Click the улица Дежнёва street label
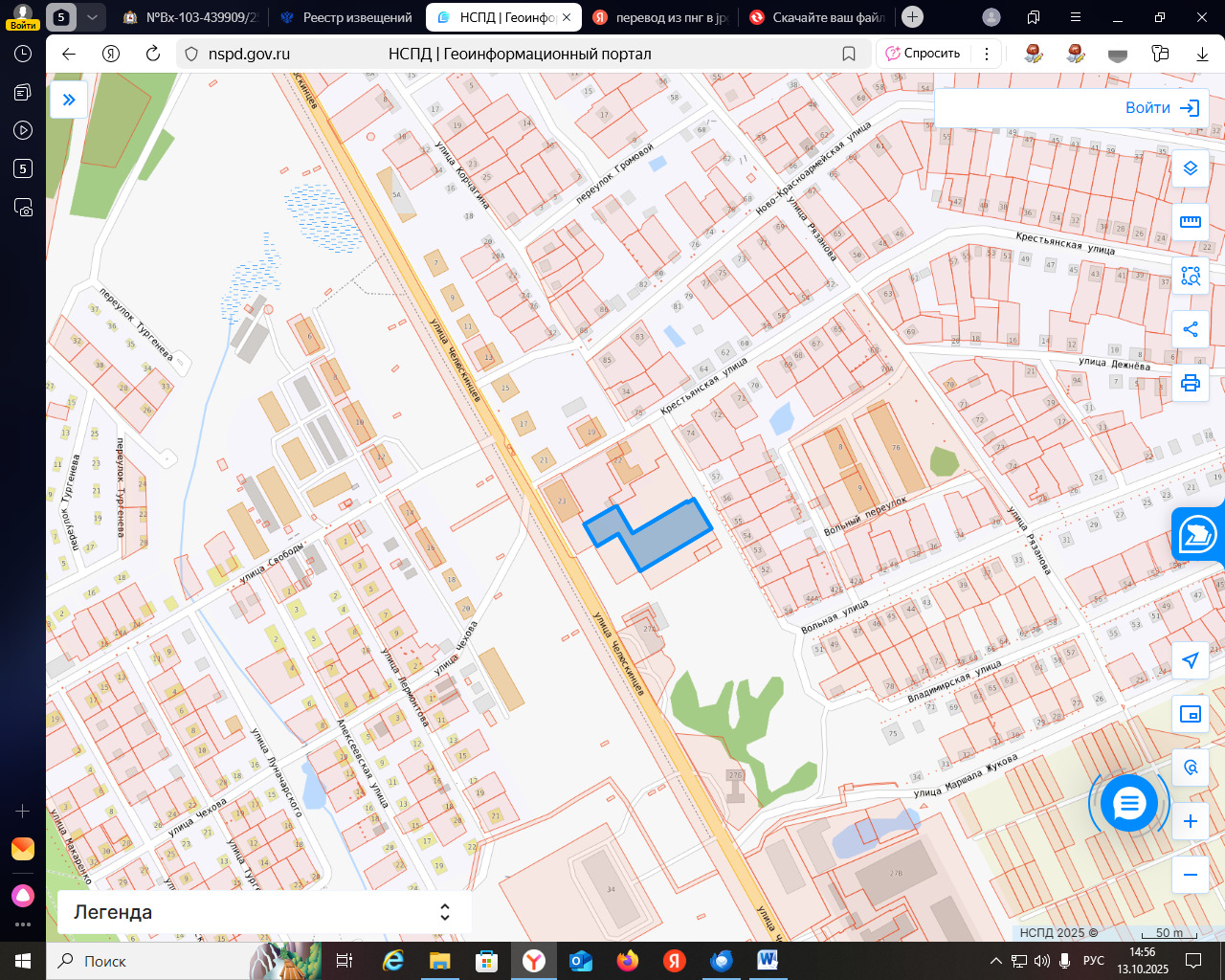Image resolution: width=1225 pixels, height=980 pixels. pos(1115,364)
